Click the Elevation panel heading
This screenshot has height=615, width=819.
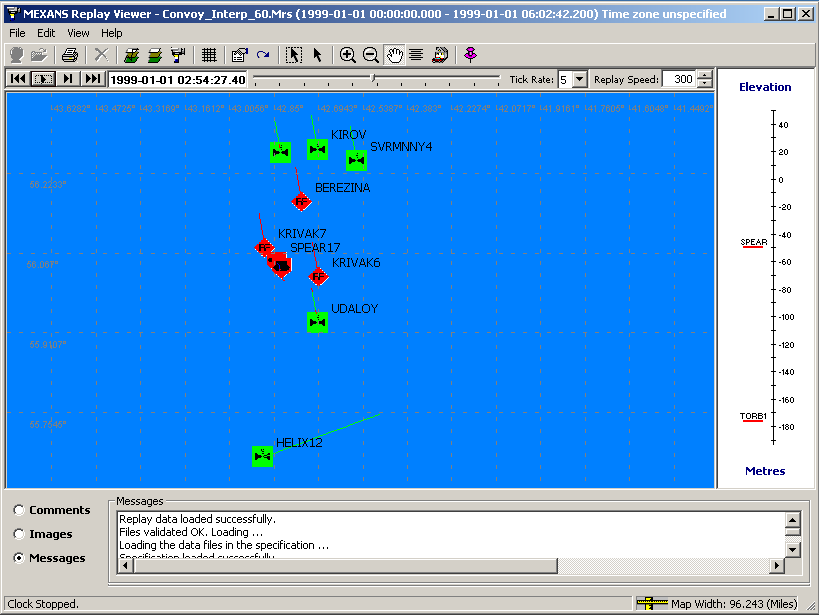765,87
